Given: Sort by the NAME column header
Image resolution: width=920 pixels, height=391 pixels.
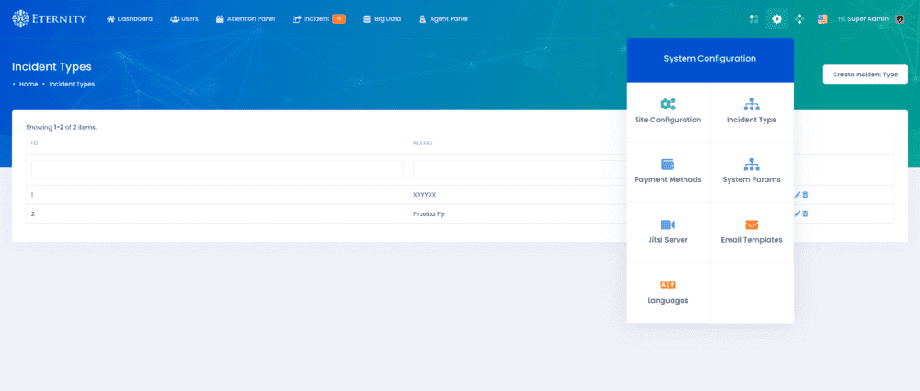Looking at the screenshot, I should click(423, 143).
